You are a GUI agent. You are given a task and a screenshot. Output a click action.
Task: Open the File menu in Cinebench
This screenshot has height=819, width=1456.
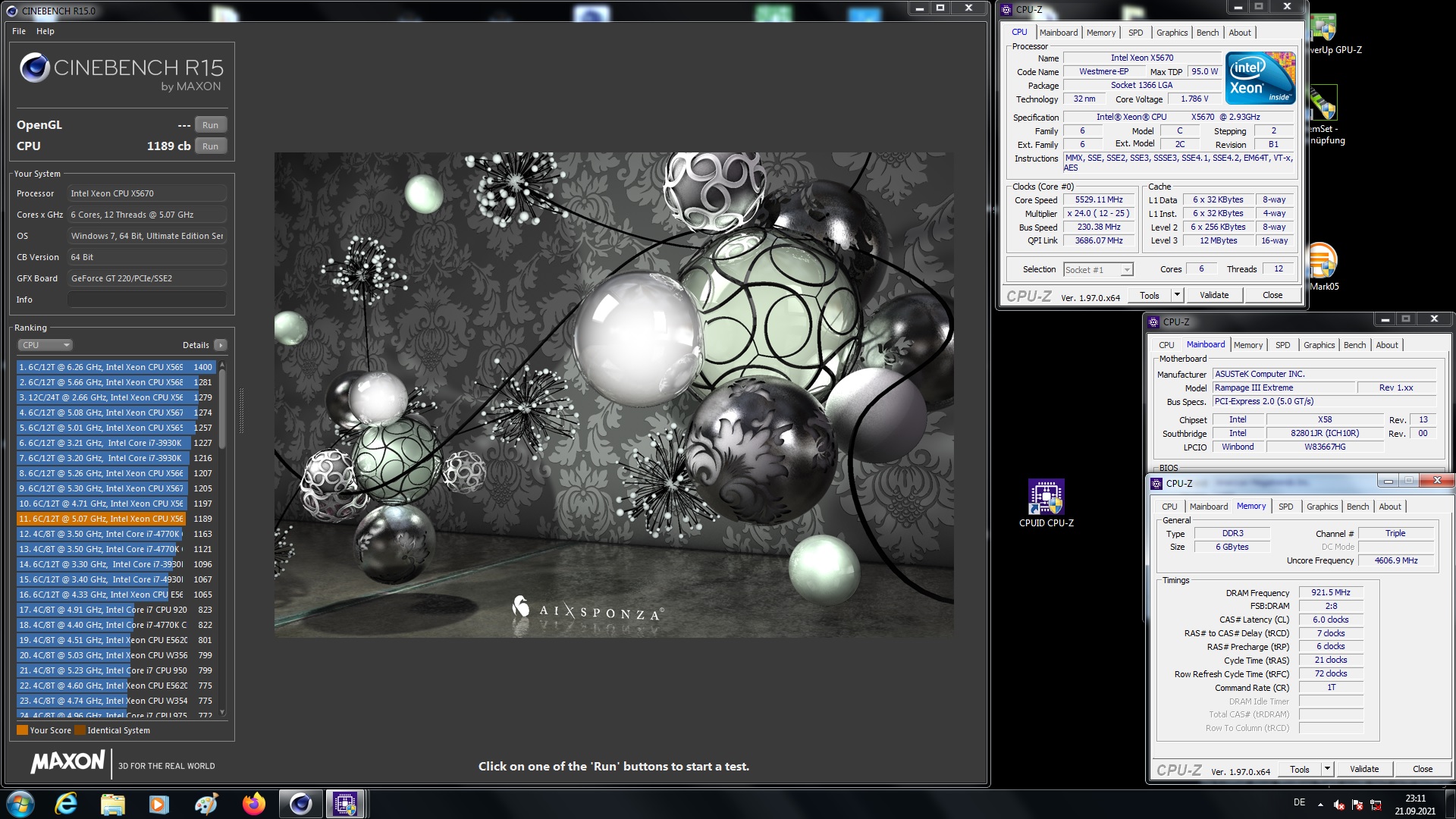(x=19, y=31)
